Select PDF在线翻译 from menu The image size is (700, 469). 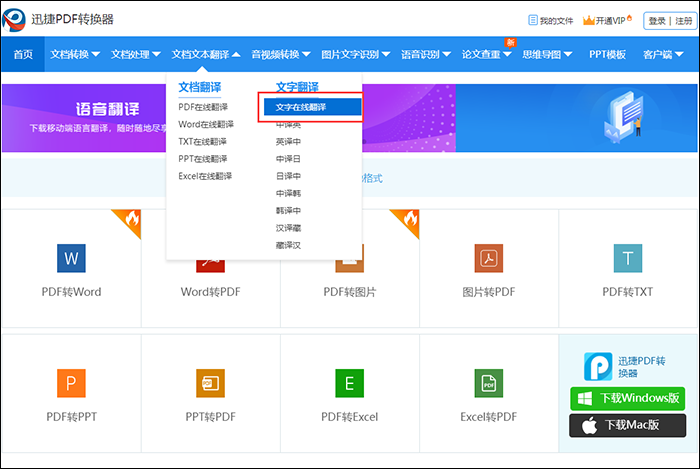point(203,107)
